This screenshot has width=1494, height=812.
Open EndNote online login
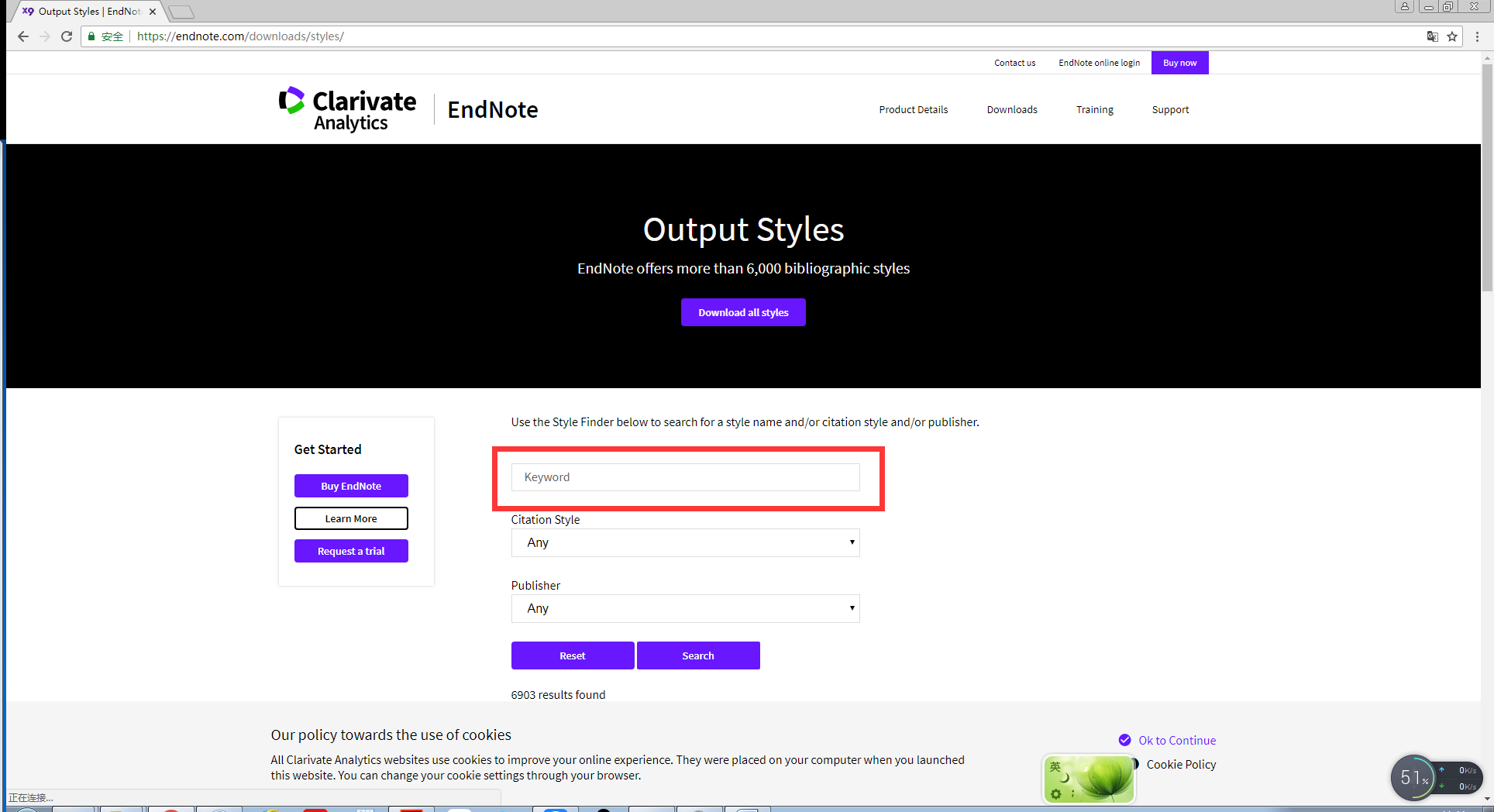[x=1100, y=63]
